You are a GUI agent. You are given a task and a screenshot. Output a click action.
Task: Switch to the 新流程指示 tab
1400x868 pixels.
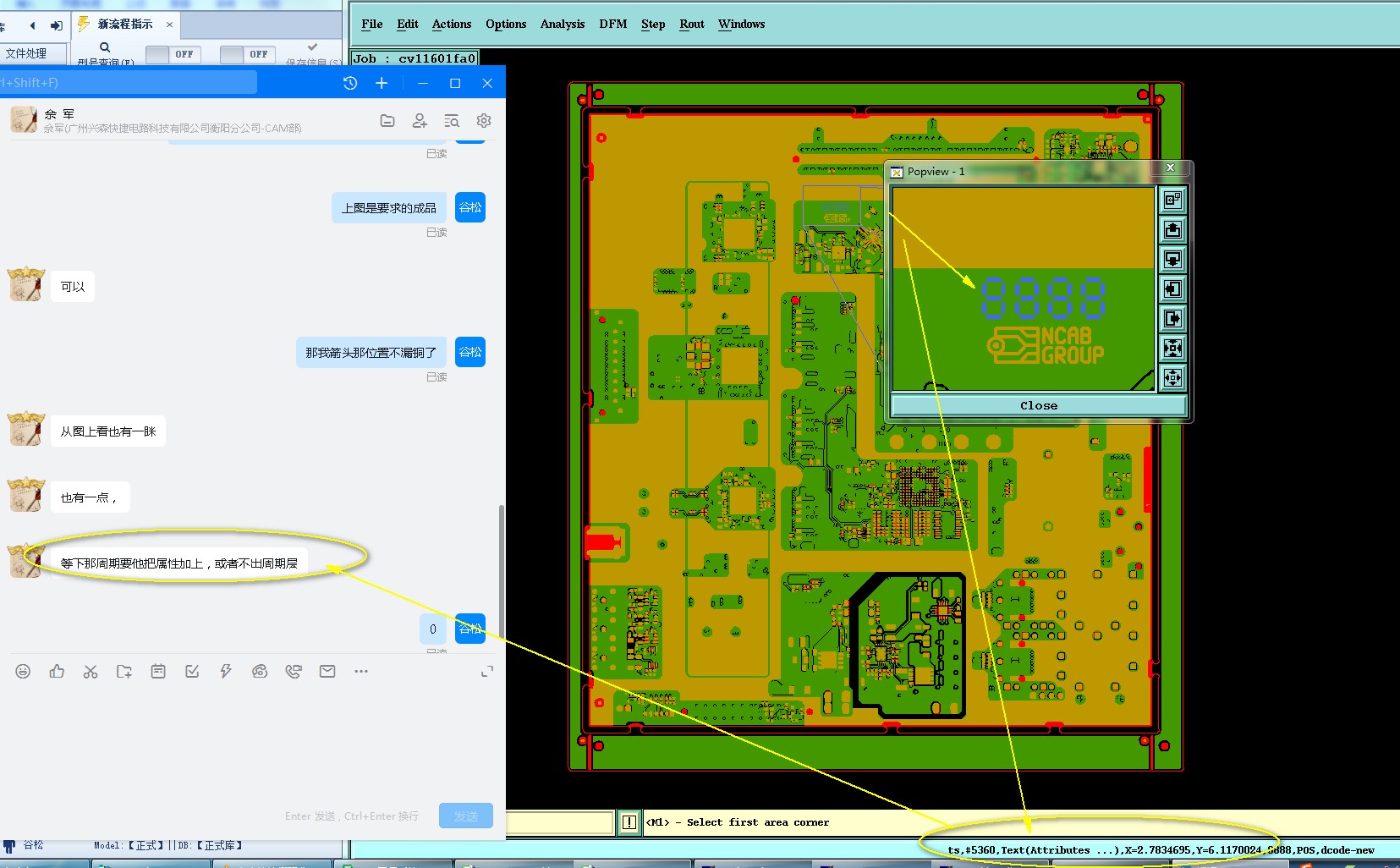[x=124, y=25]
